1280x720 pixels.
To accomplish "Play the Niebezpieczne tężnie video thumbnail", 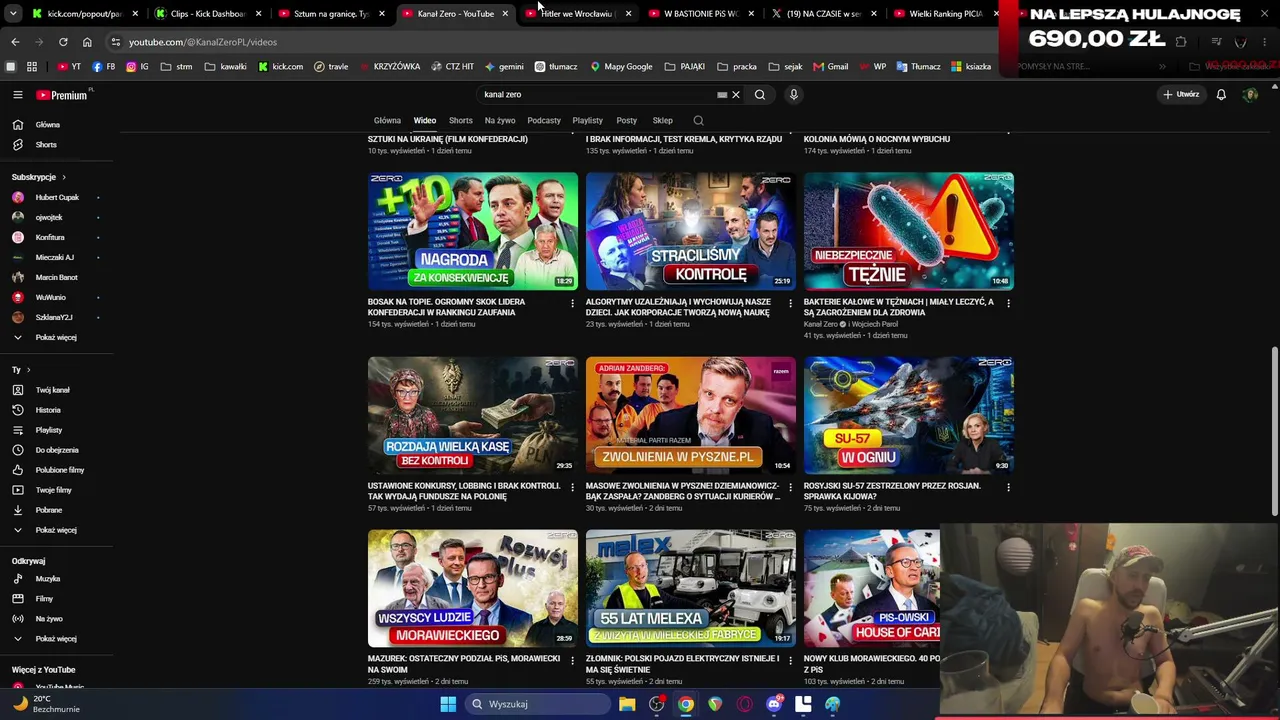I will [x=909, y=231].
